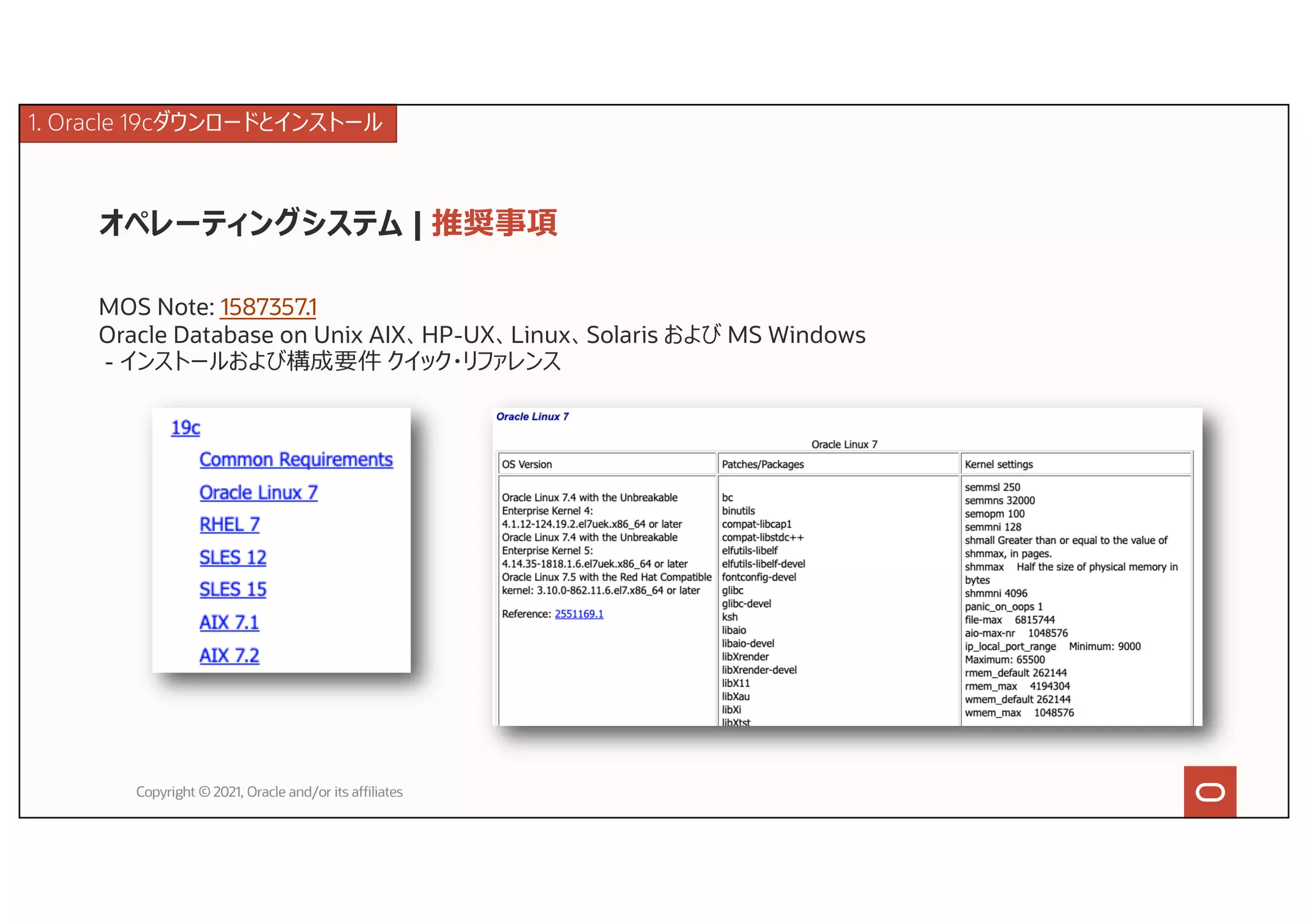Open MOS Note 1587357.1 link

point(268,307)
